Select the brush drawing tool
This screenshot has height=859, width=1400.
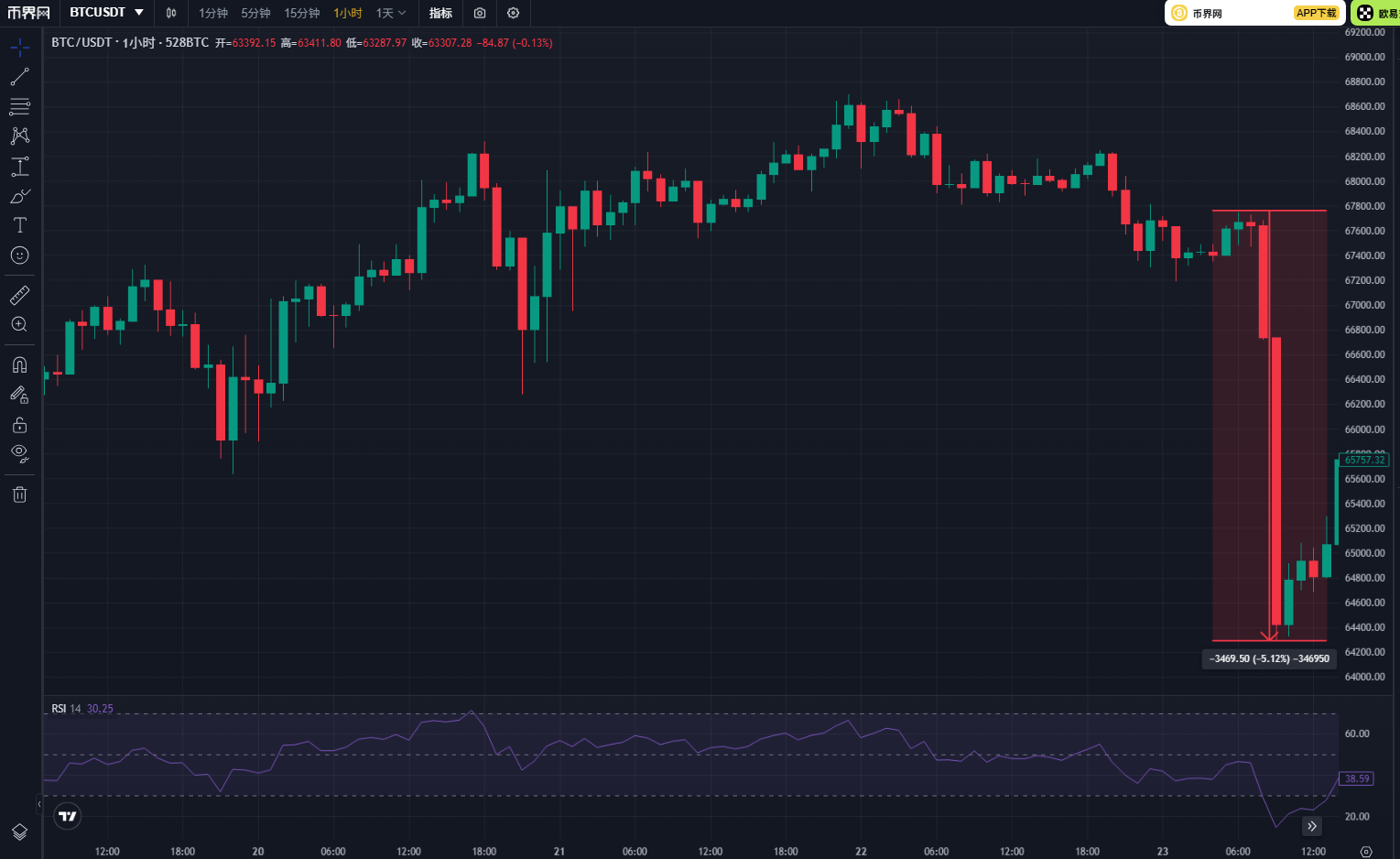pyautogui.click(x=20, y=196)
